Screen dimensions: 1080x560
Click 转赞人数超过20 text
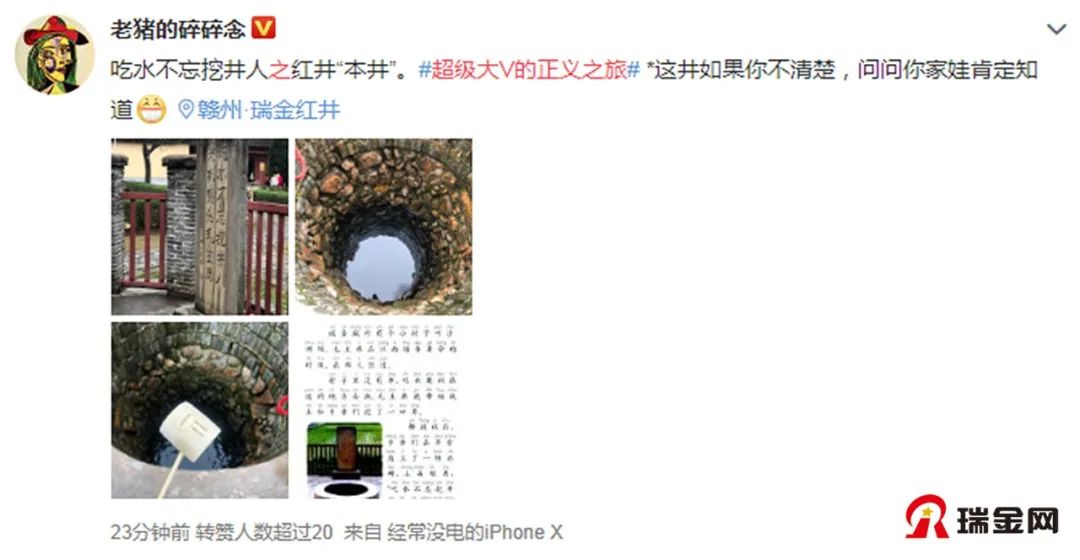pos(264,532)
